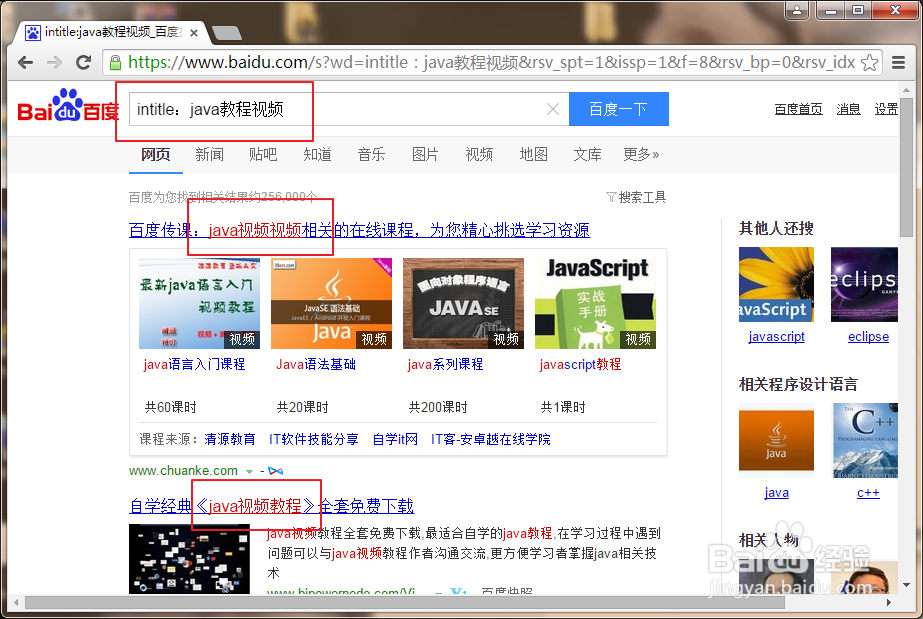This screenshot has width=923, height=619.
Task: Click the javascript教程 link
Action: click(x=580, y=365)
